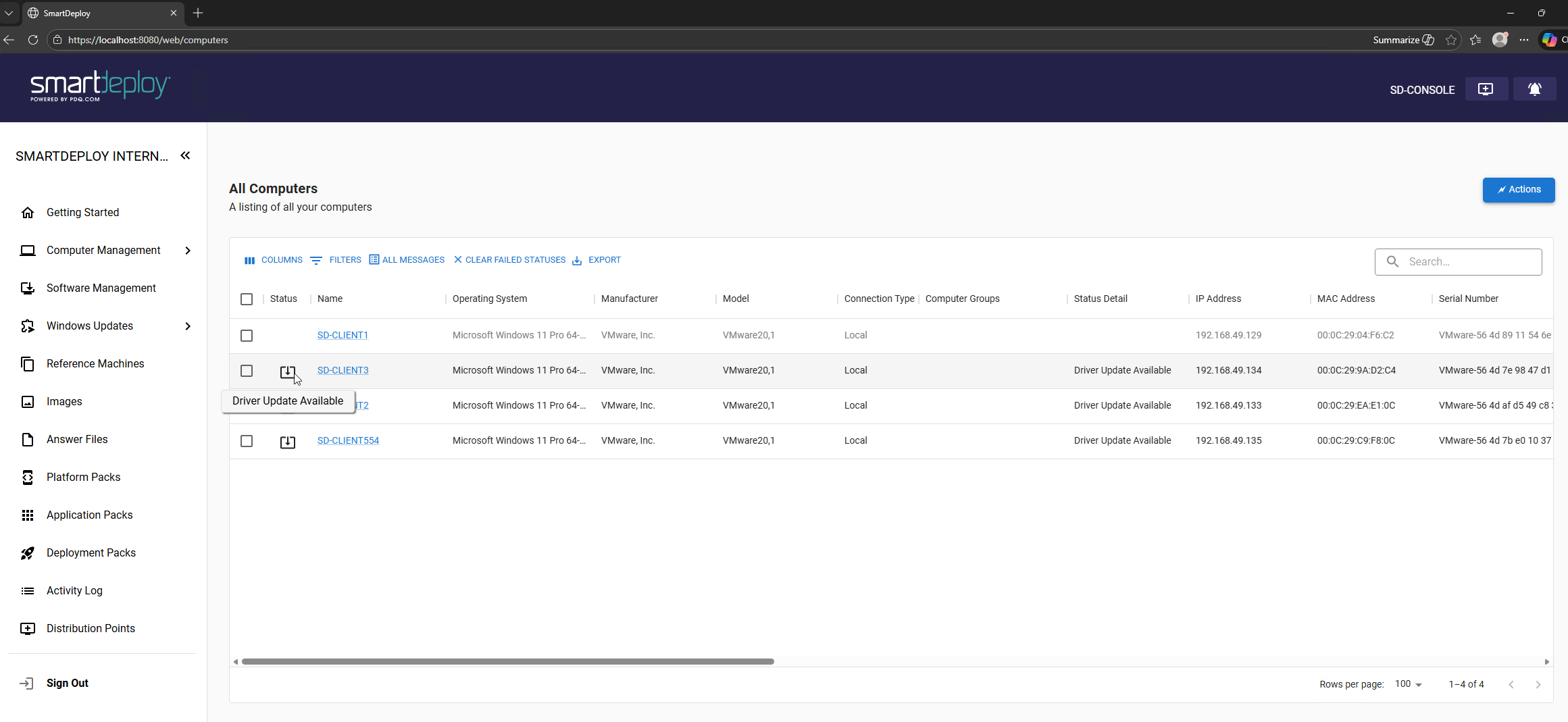The width and height of the screenshot is (1568, 722).
Task: Select the SD-CLIENT1 row checkbox
Action: (x=247, y=336)
